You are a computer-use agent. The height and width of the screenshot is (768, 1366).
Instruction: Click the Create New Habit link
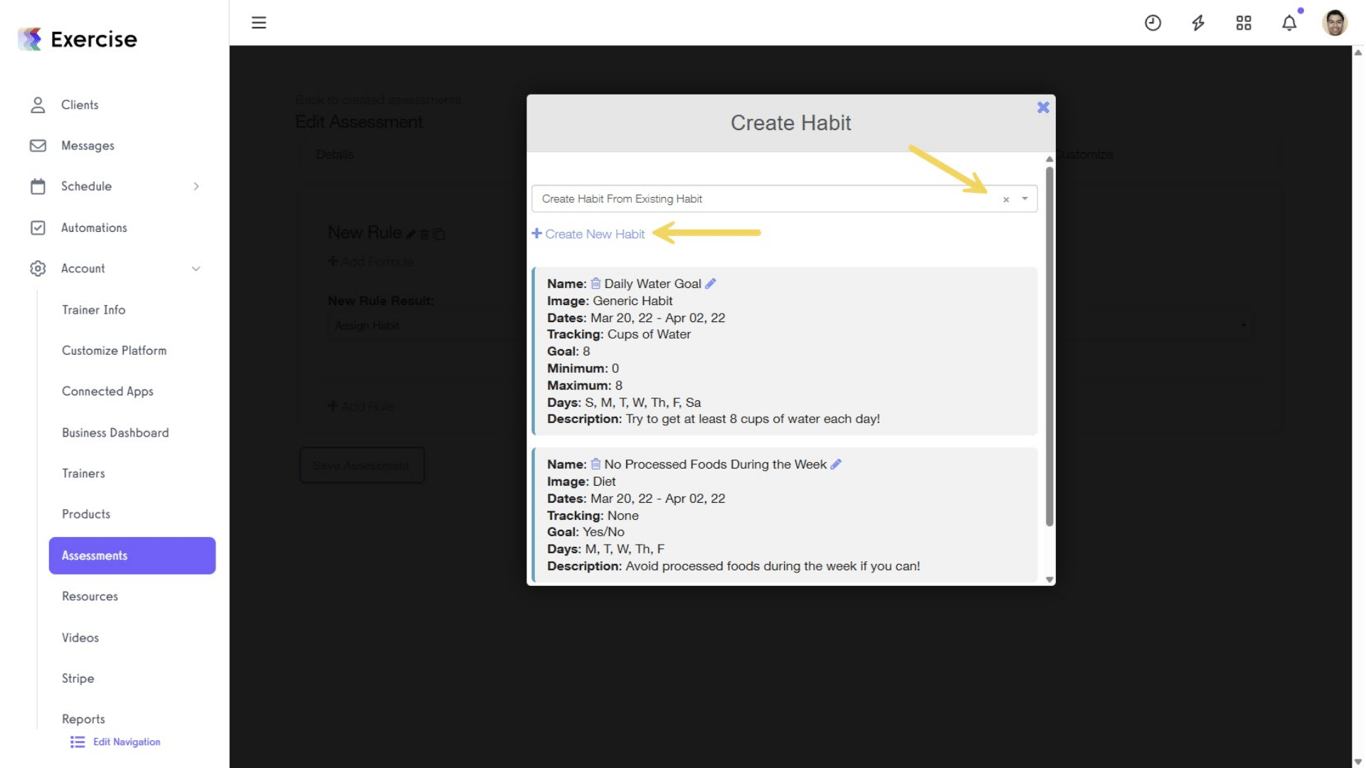pyautogui.click(x=588, y=233)
